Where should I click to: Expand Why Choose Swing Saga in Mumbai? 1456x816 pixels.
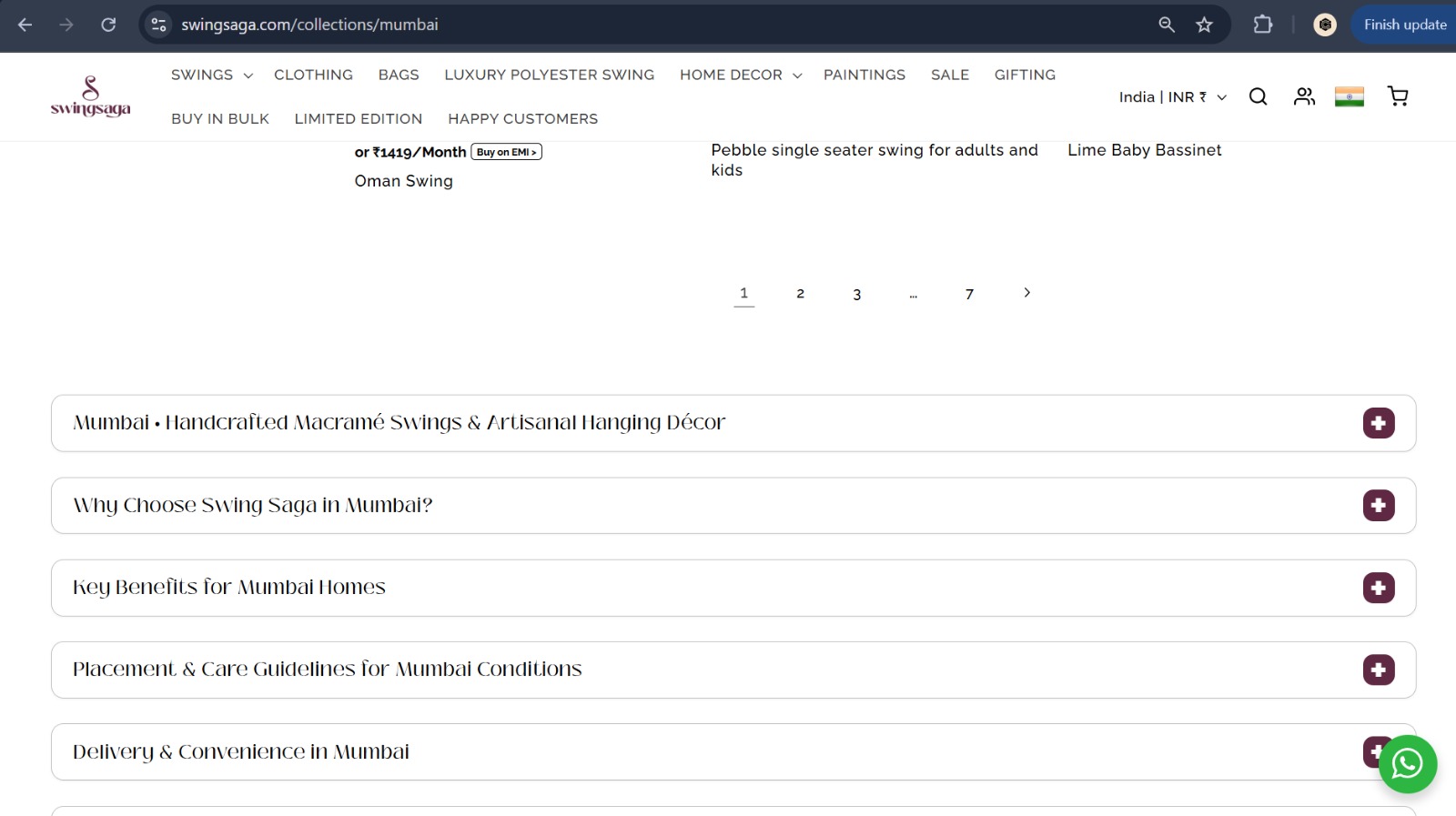(x=733, y=506)
